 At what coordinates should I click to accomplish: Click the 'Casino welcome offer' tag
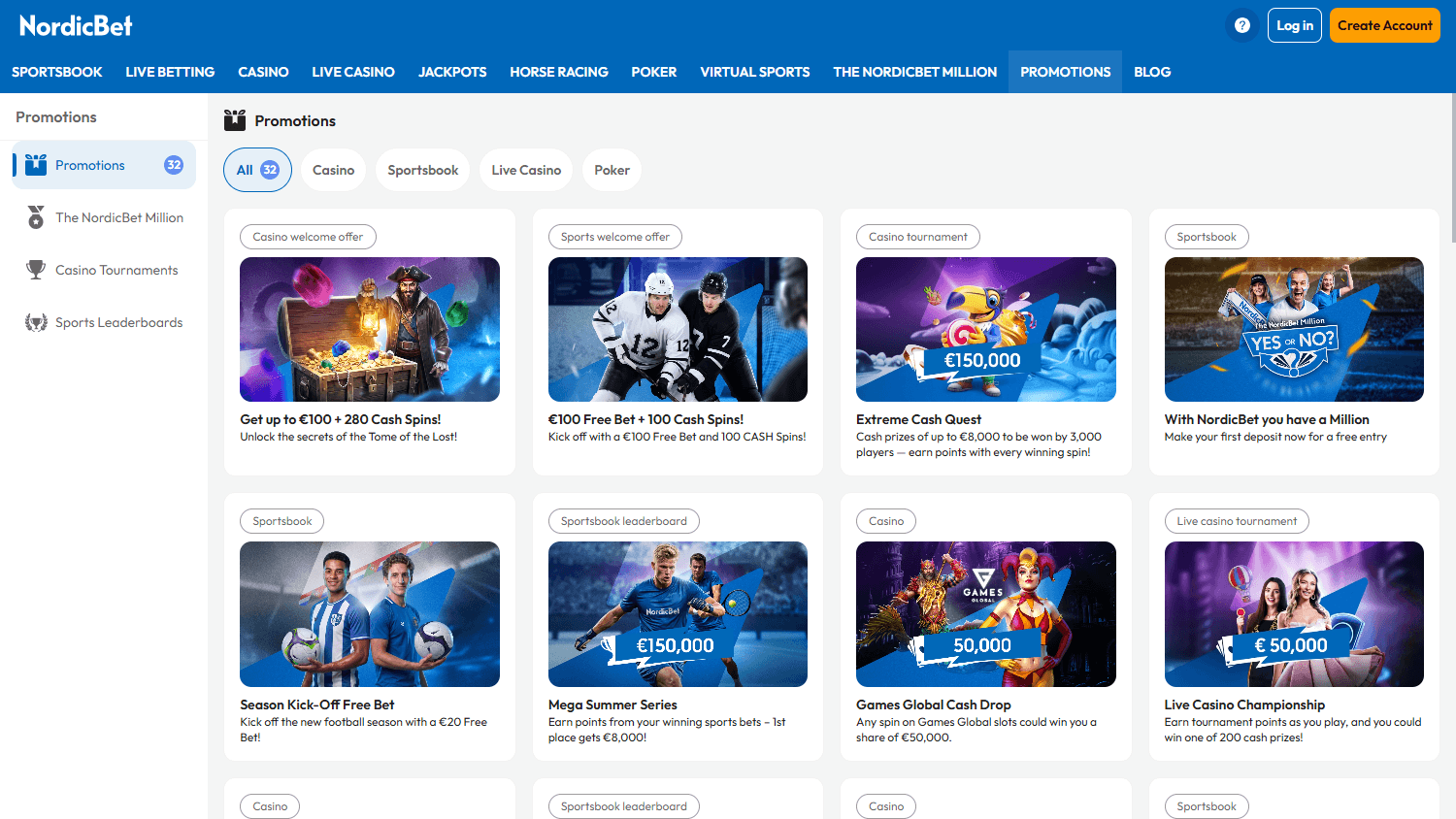(308, 237)
